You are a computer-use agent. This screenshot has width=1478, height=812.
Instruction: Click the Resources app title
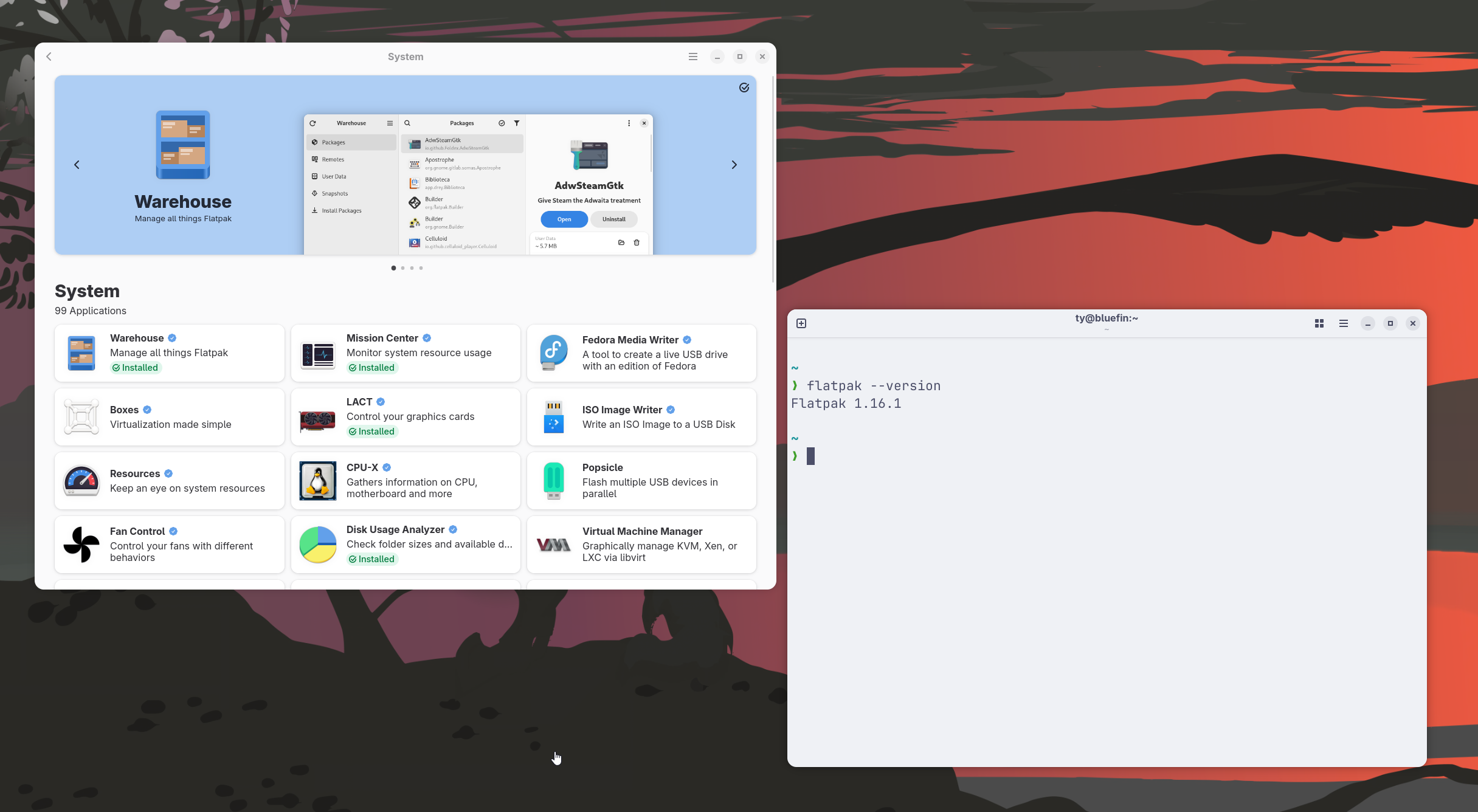135,473
